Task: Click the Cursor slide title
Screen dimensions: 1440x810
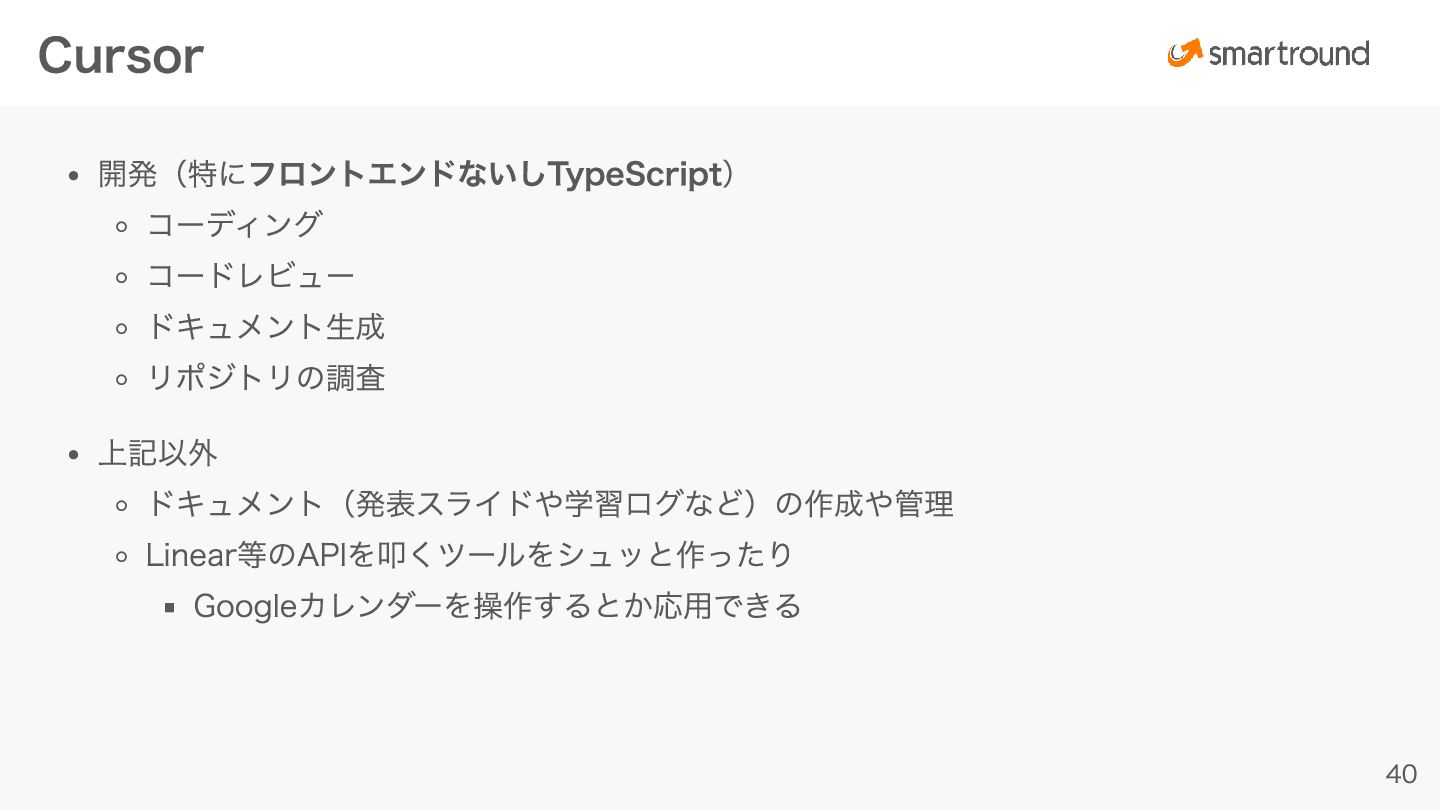Action: [x=121, y=56]
